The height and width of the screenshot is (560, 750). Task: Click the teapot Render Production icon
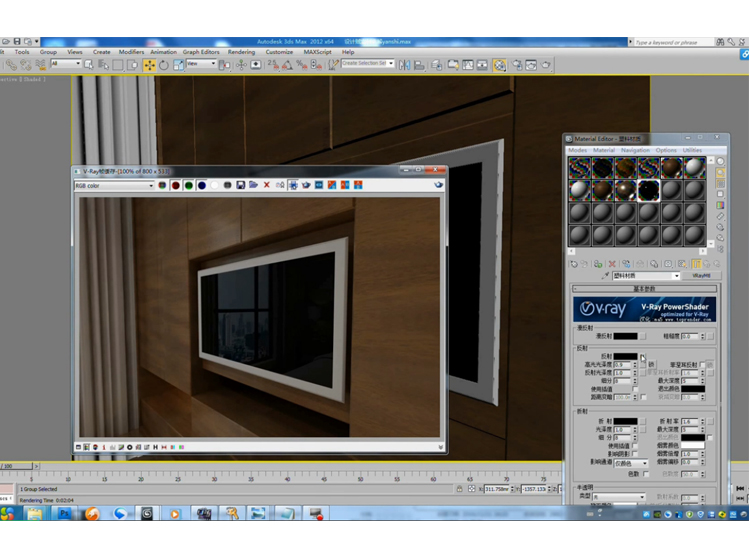[546, 65]
